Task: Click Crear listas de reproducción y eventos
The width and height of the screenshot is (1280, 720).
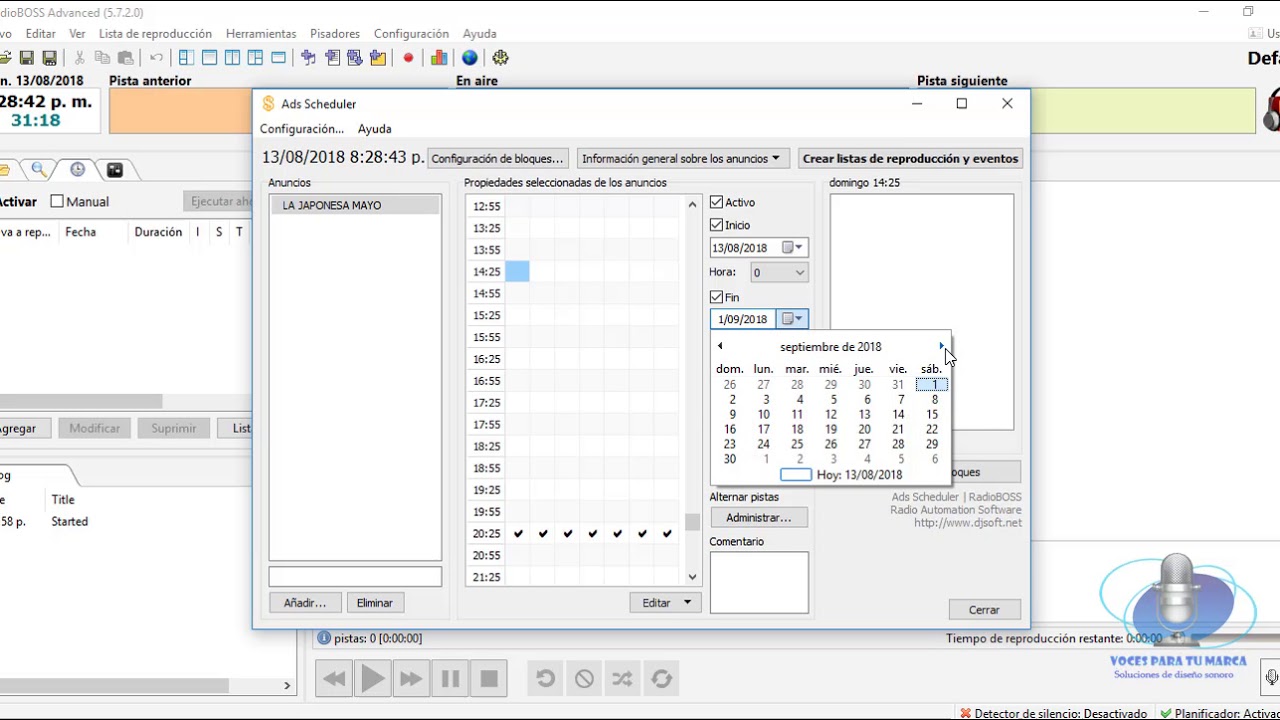Action: point(910,158)
